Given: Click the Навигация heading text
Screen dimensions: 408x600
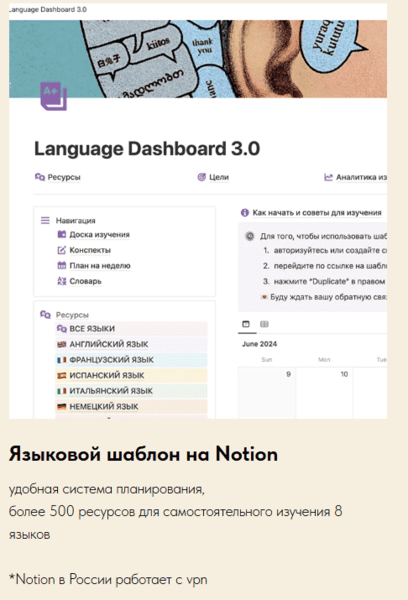Looking at the screenshot, I should pyautogui.click(x=76, y=220).
